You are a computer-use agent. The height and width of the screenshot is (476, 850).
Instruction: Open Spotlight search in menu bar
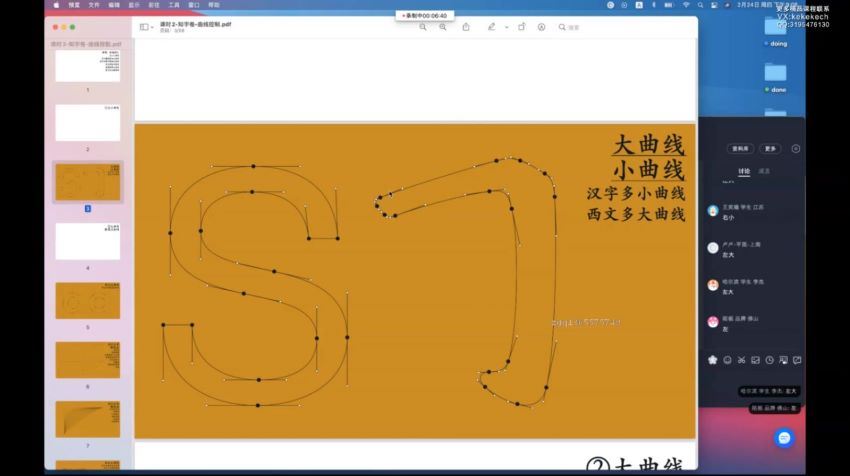(x=700, y=5)
